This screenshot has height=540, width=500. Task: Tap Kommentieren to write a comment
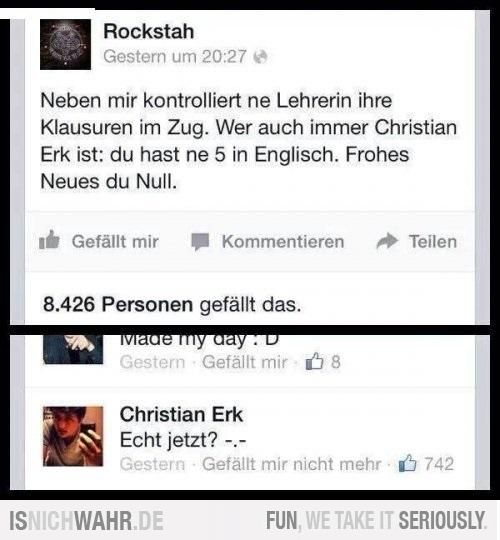pyautogui.click(x=283, y=241)
